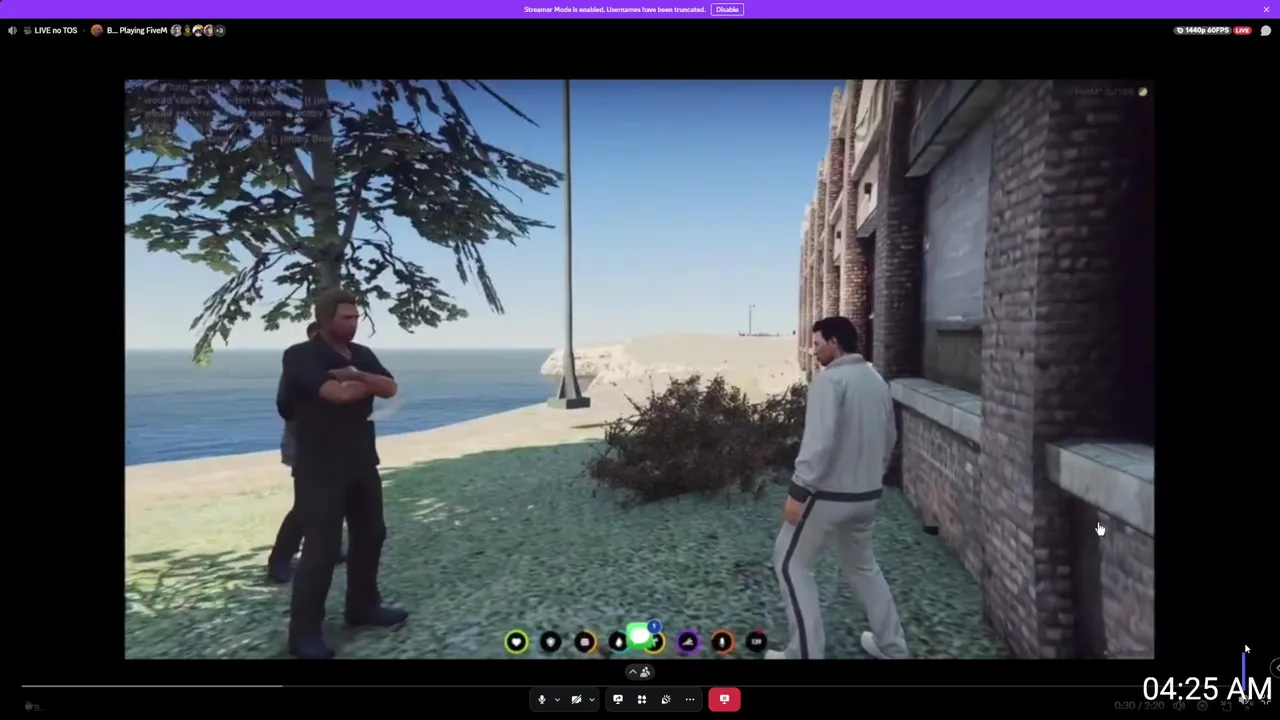Click the video pop-out icon

click(x=1226, y=706)
